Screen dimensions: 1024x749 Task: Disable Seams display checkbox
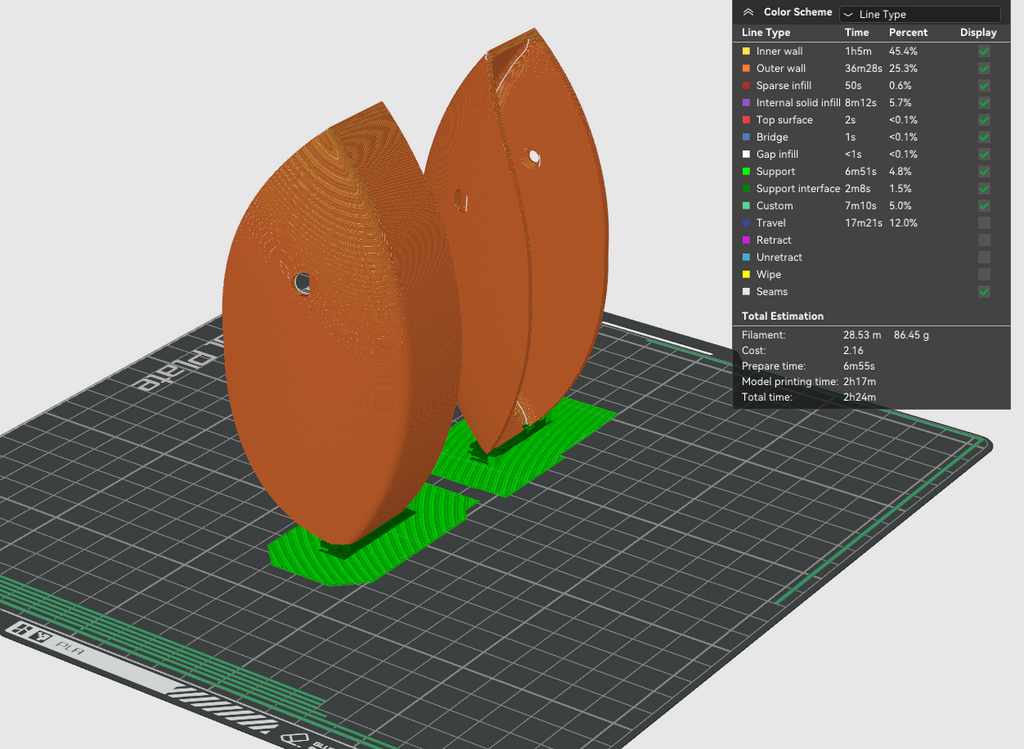click(x=984, y=291)
